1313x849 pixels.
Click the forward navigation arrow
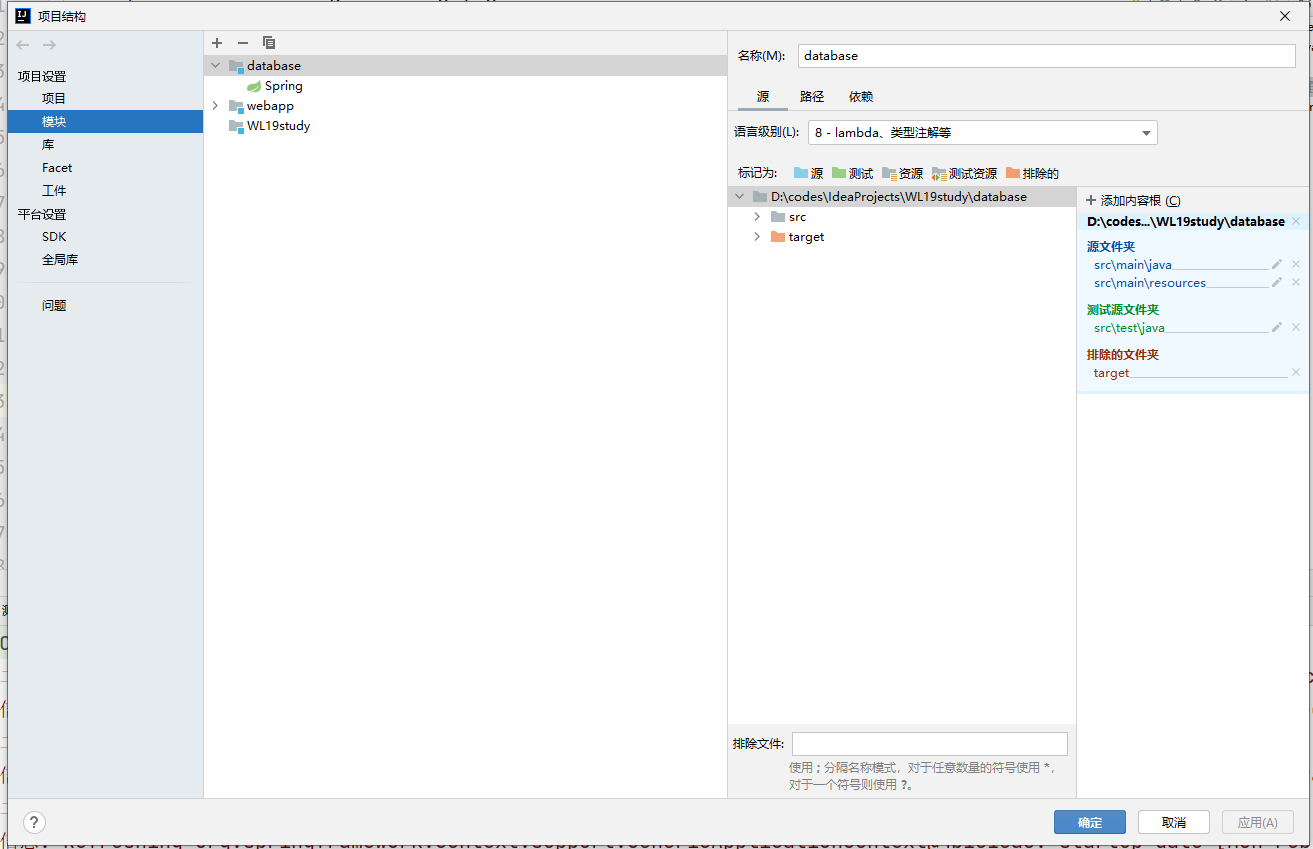(49, 45)
